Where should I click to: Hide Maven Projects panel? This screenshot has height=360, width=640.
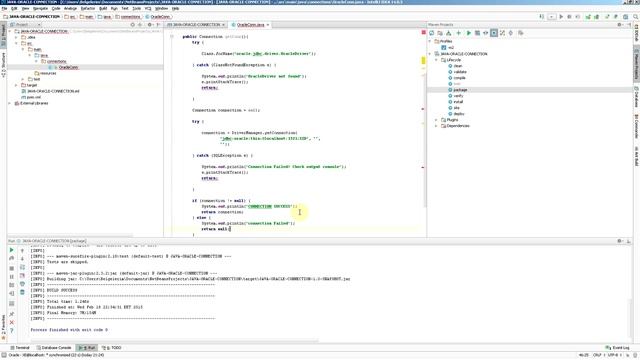pyautogui.click(x=629, y=25)
